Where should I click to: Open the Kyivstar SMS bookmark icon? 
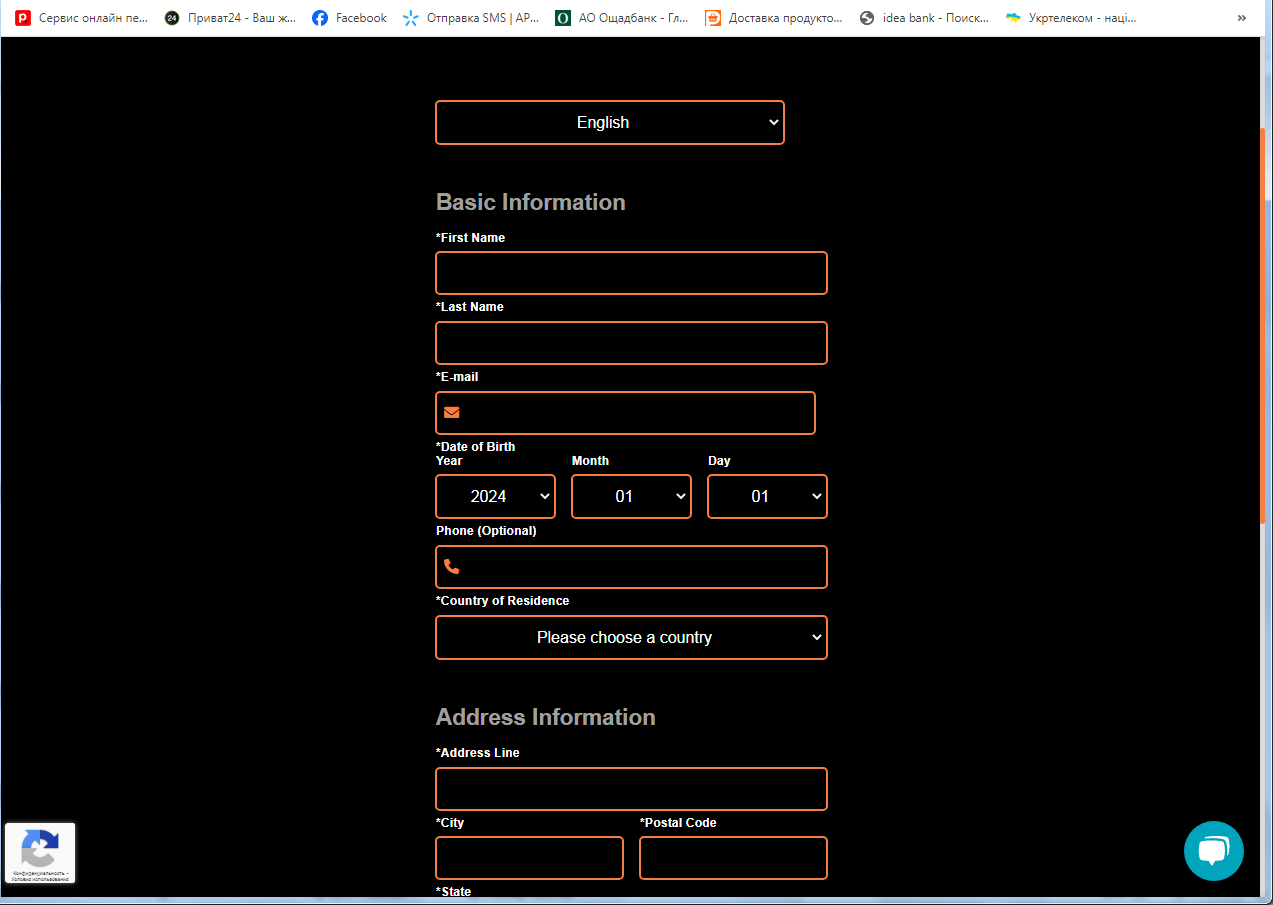[x=410, y=18]
